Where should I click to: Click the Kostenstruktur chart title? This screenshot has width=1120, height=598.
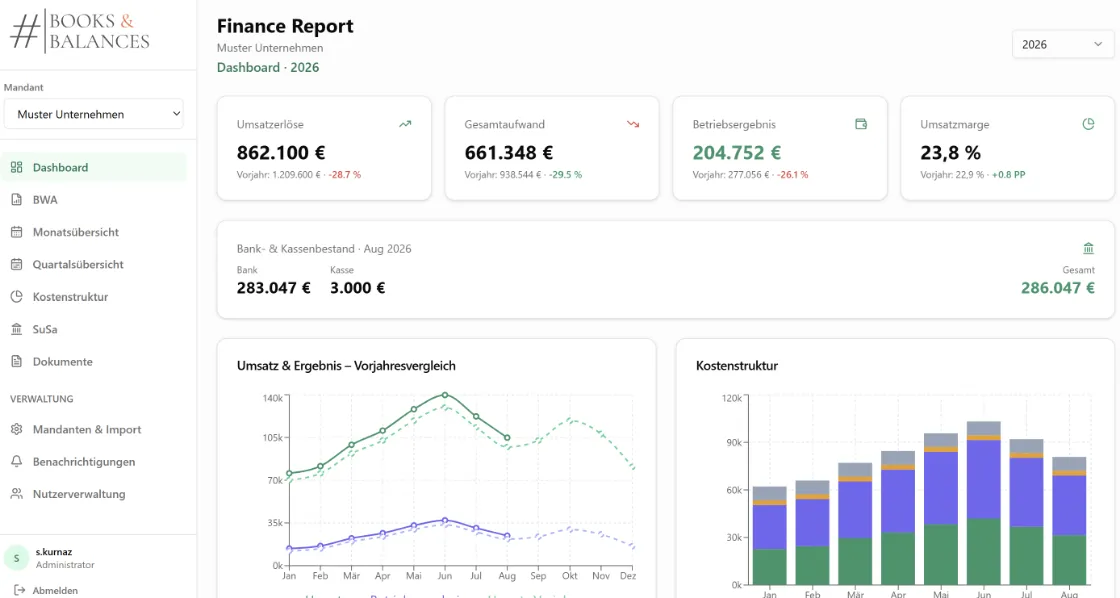click(x=736, y=365)
